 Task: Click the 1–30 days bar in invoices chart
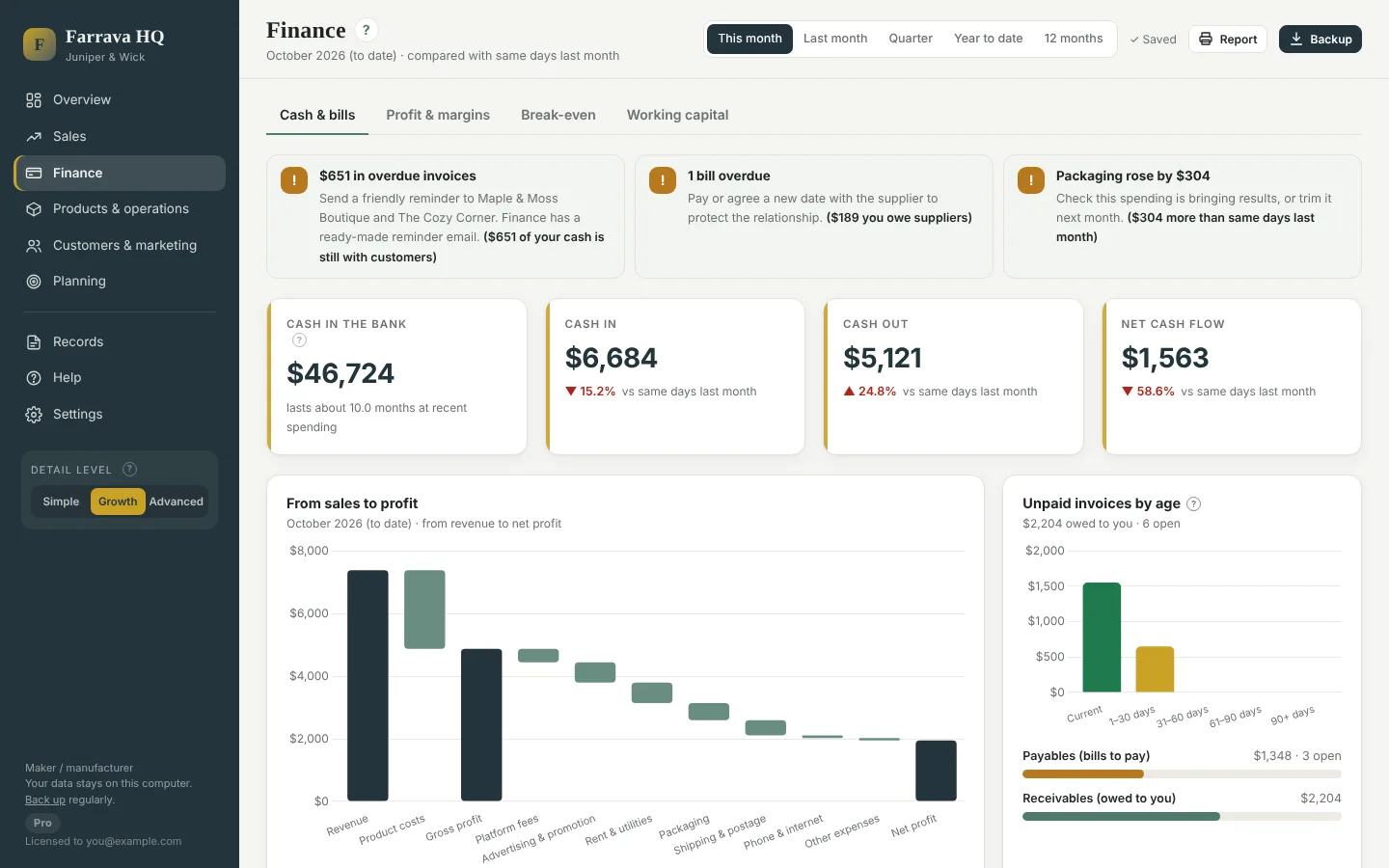tap(1155, 669)
